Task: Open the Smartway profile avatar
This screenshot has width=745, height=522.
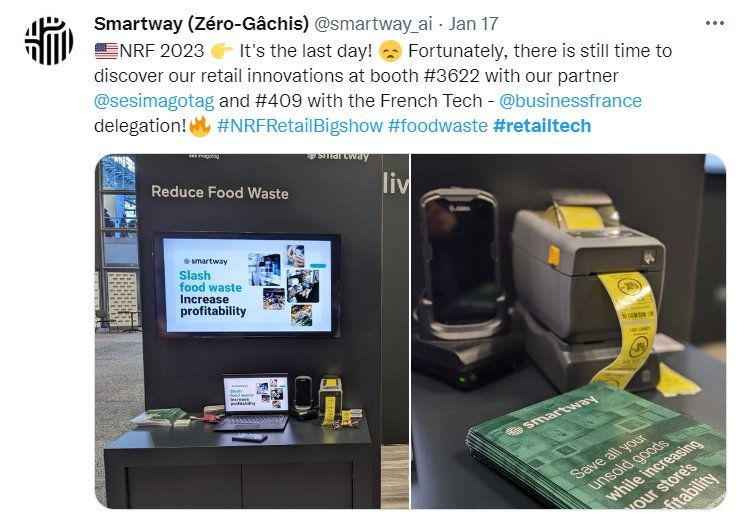Action: coord(49,40)
